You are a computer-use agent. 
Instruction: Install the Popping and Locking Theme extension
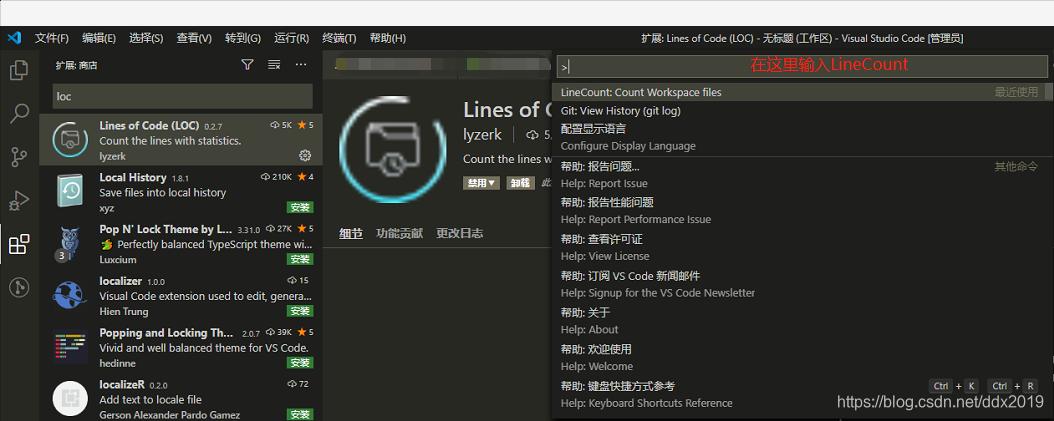tap(300, 362)
